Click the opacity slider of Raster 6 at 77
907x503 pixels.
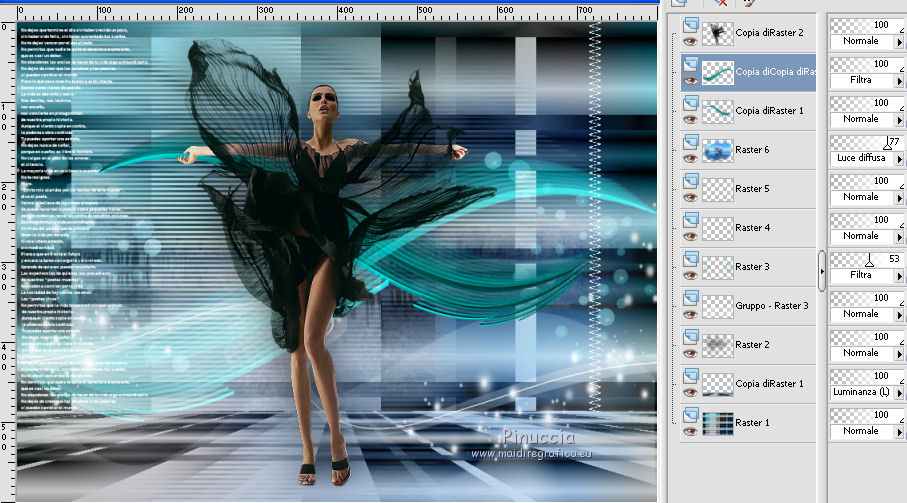(x=886, y=143)
